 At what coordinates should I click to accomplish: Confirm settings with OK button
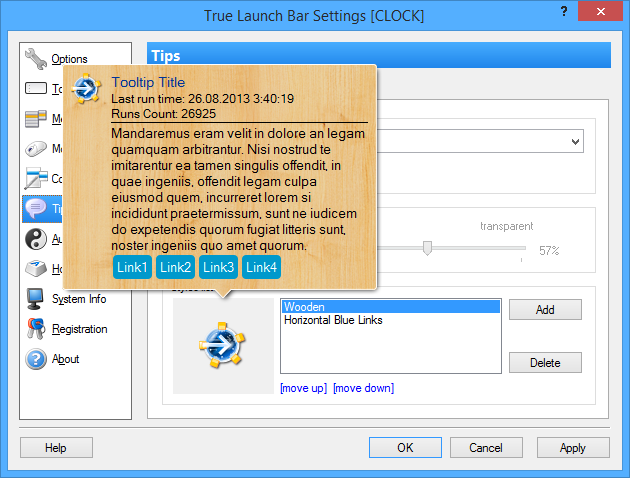[405, 447]
